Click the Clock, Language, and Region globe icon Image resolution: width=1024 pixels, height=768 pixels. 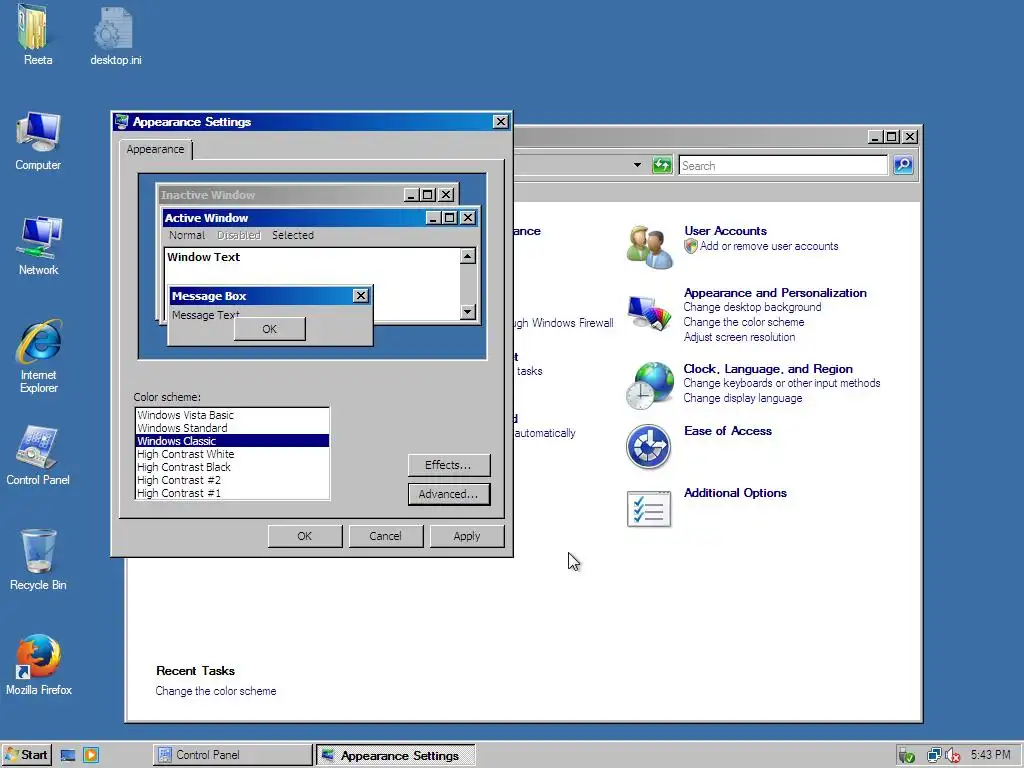coord(648,385)
